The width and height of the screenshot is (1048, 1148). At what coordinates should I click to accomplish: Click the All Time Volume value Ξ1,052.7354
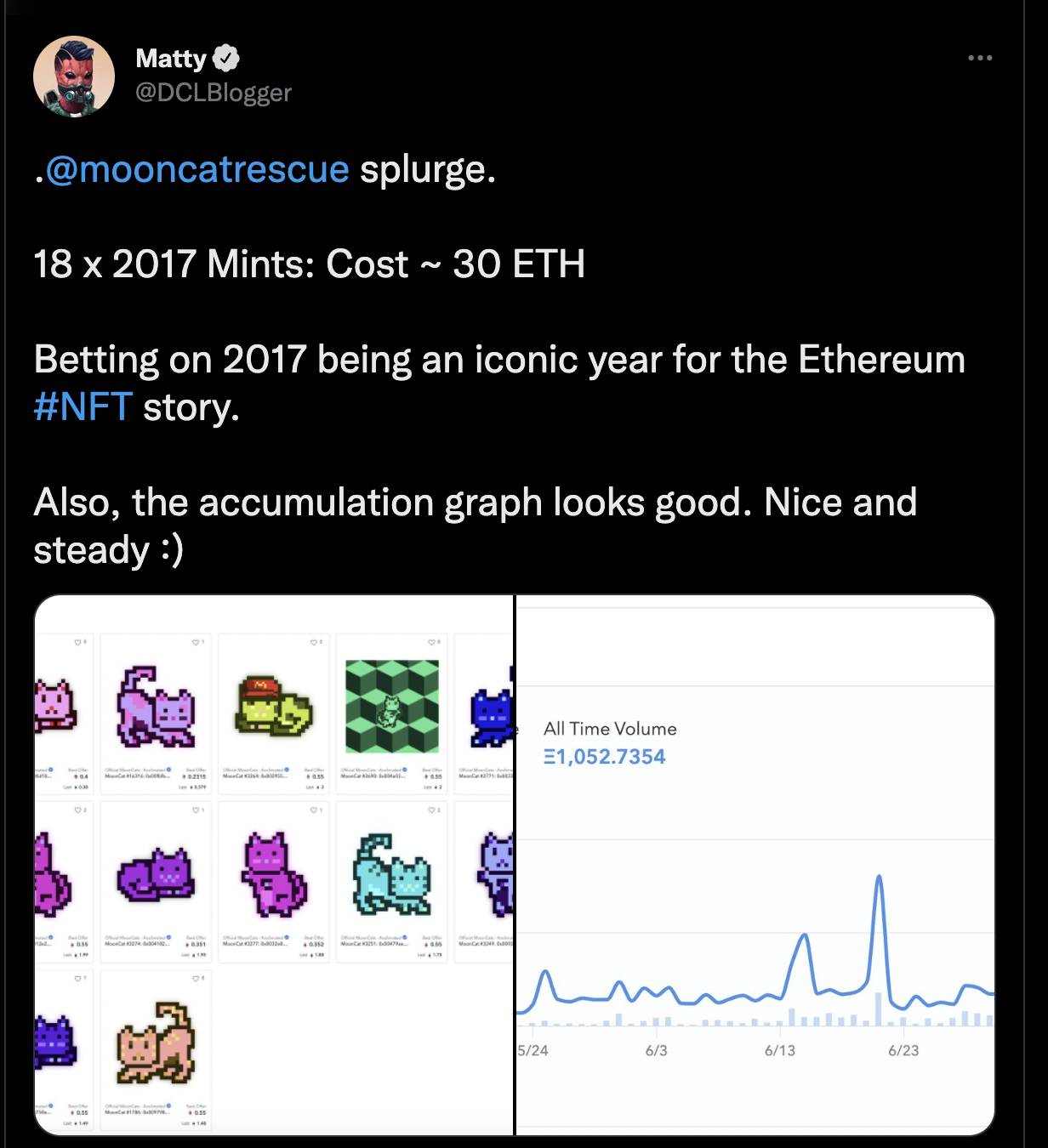(605, 757)
